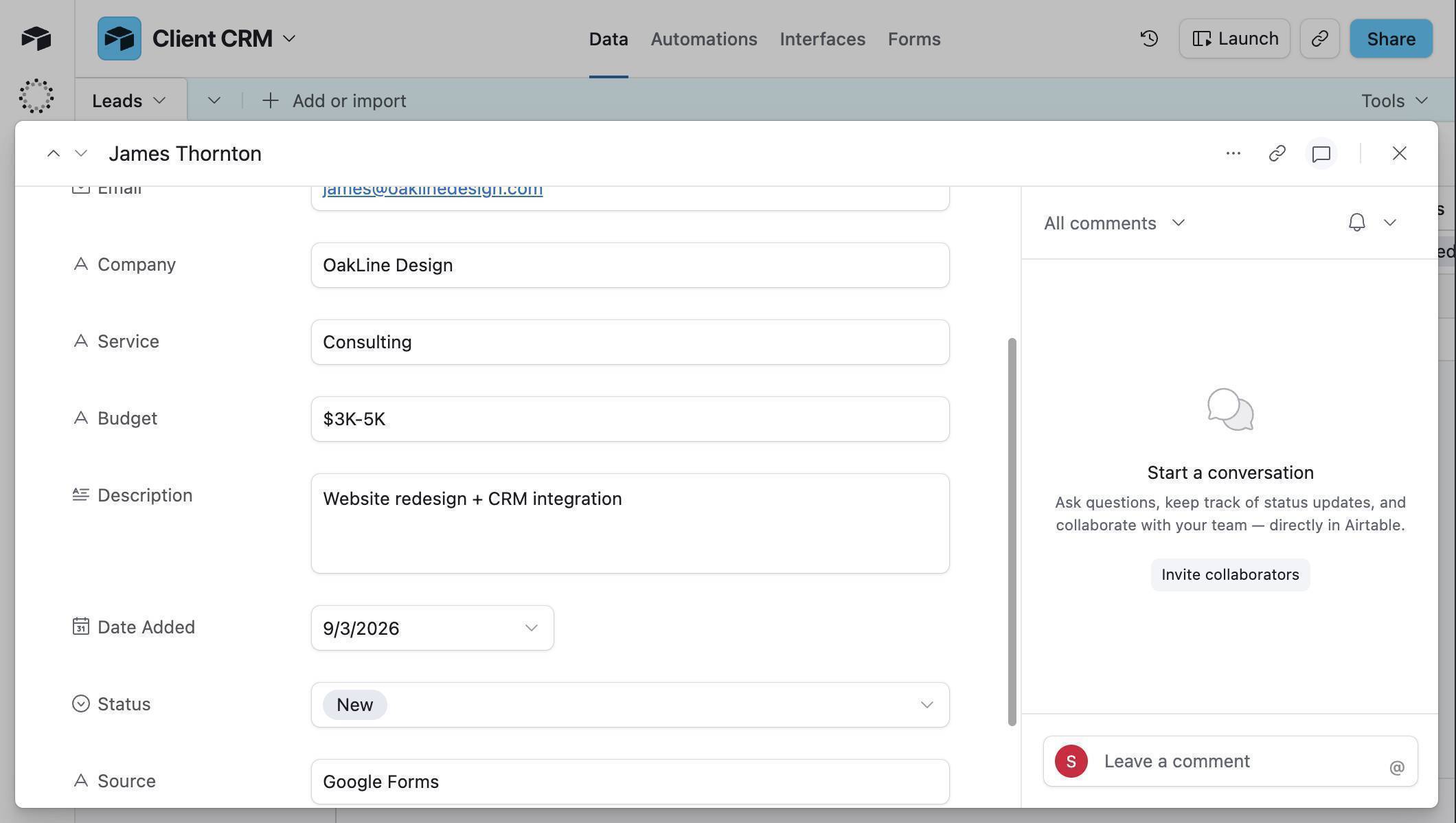This screenshot has width=1456, height=823.
Task: Open the base snapshot history icon
Action: [x=1148, y=38]
